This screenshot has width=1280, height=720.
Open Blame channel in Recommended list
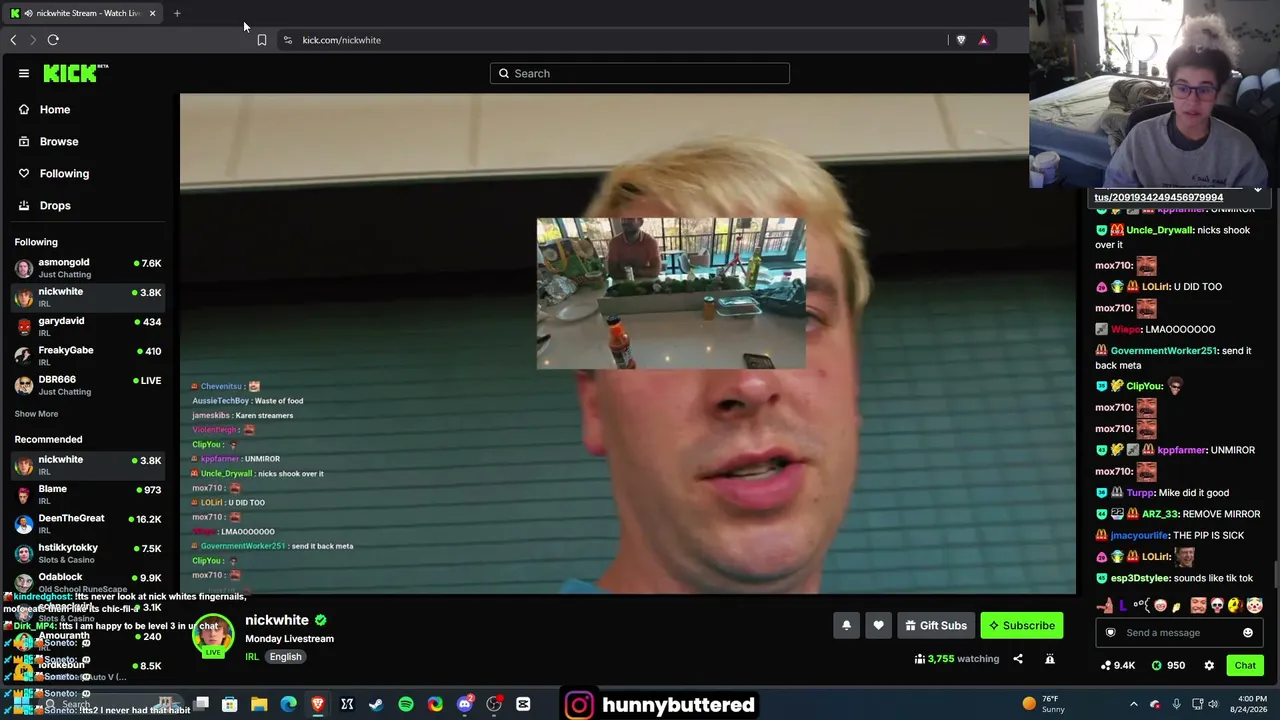[x=88, y=494]
